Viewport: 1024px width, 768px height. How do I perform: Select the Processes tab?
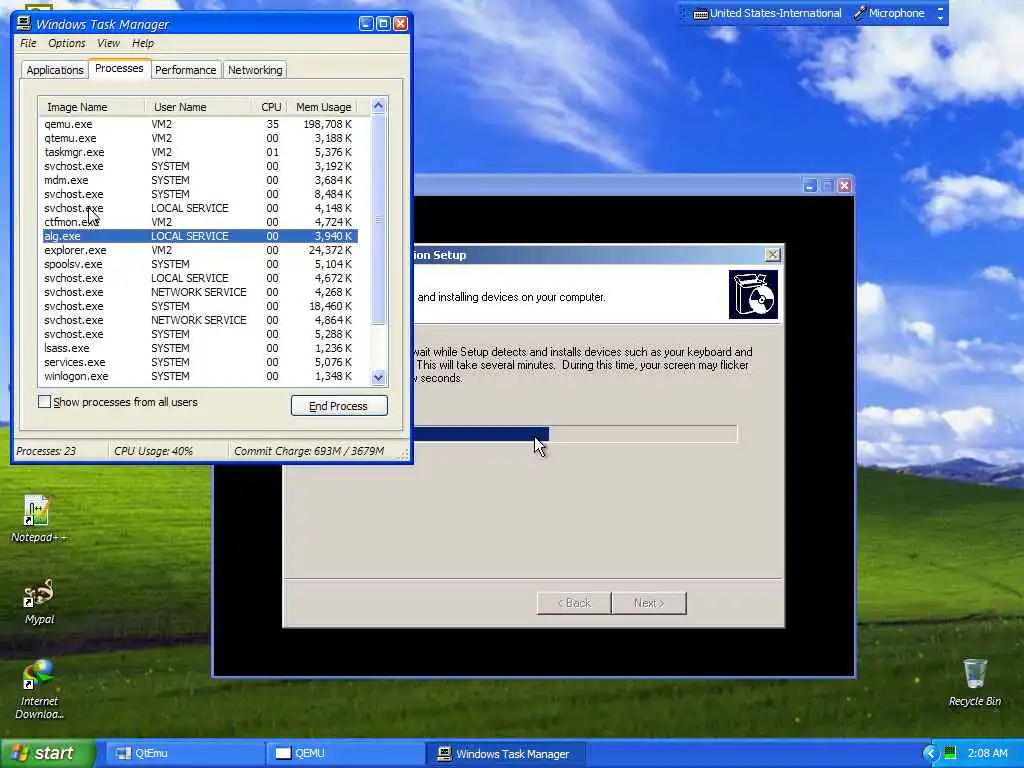(119, 69)
